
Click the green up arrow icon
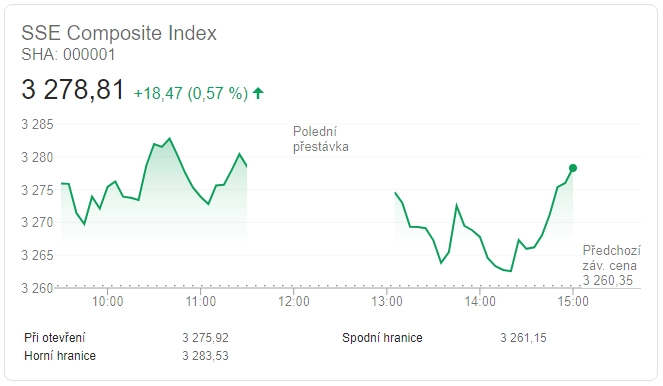click(258, 93)
